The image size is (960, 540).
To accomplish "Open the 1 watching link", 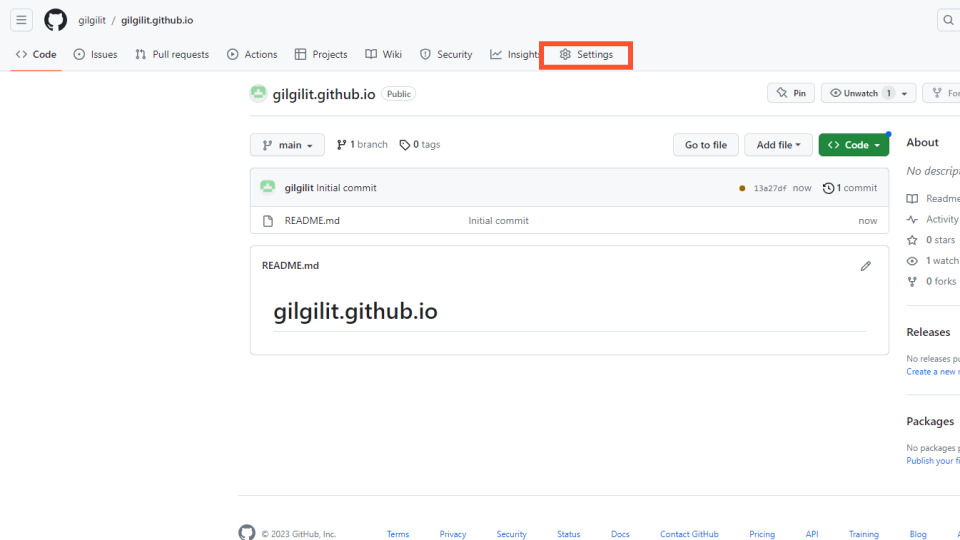I will pos(934,261).
